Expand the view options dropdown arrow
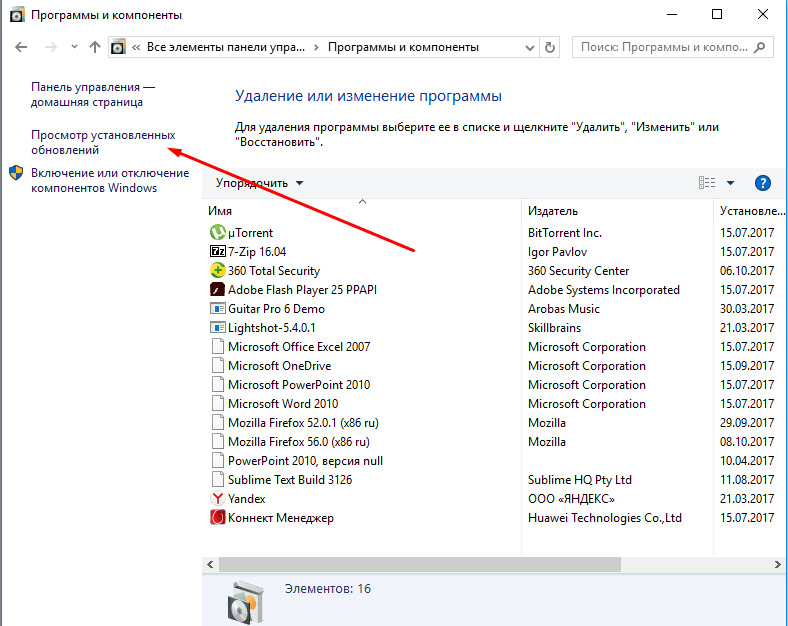The height and width of the screenshot is (626, 788). click(731, 183)
